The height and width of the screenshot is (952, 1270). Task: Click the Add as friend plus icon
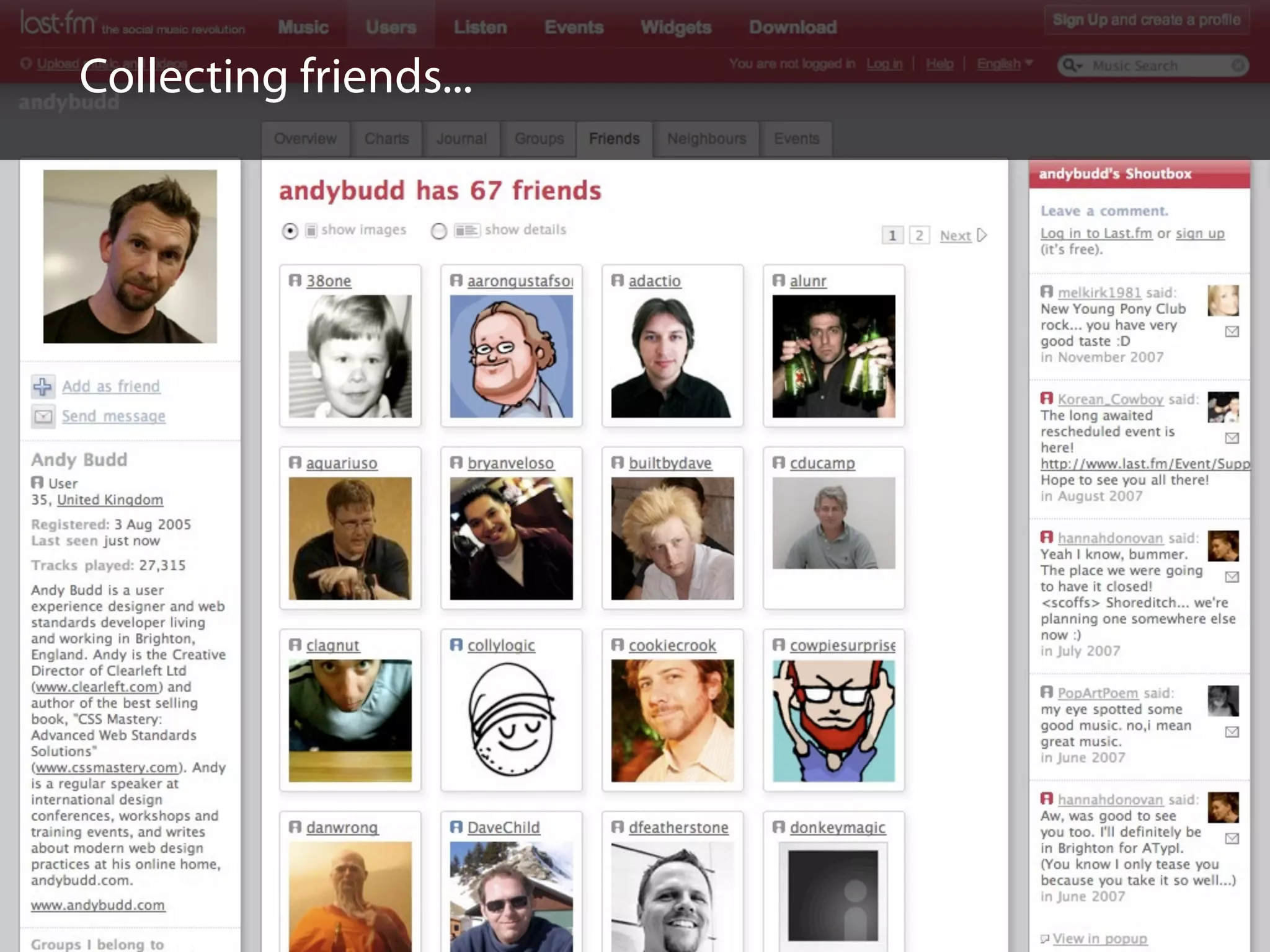click(43, 387)
